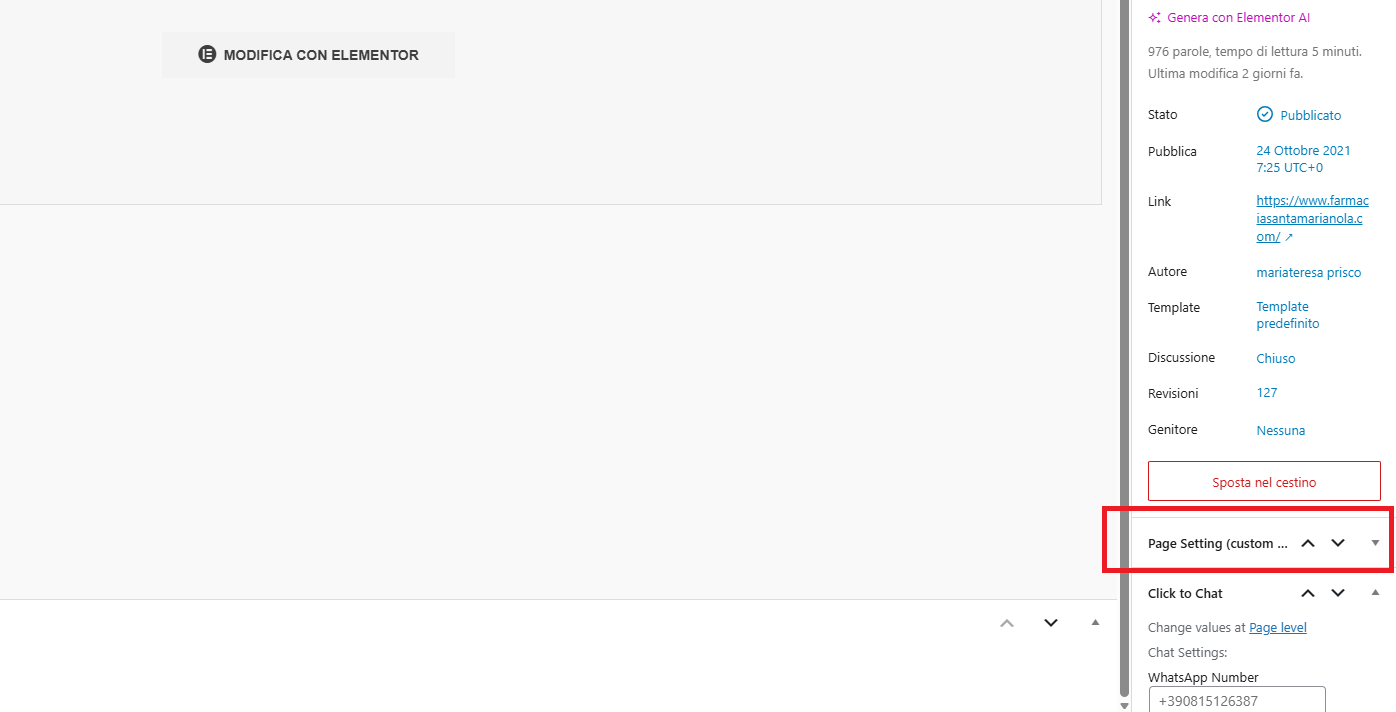Focus the WhatsApp Number input field

click(1237, 700)
